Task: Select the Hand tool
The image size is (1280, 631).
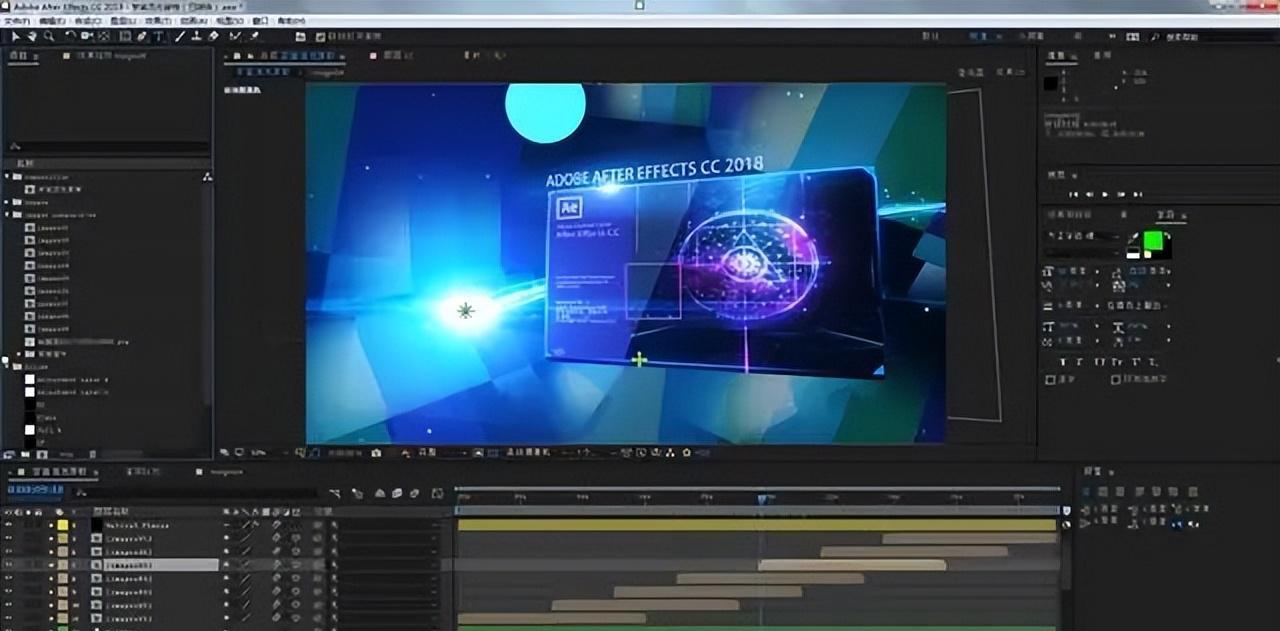Action: tap(32, 36)
